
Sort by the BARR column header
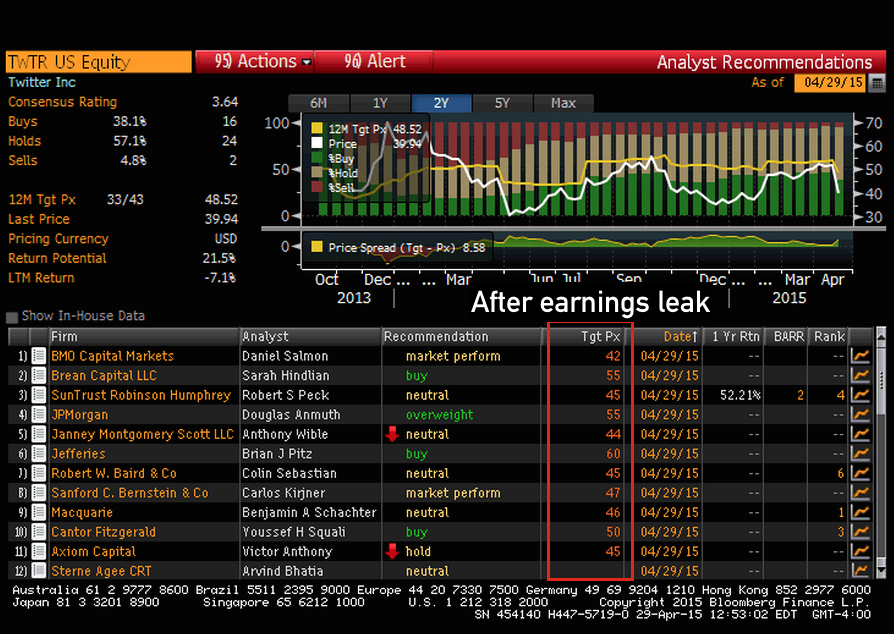(x=787, y=336)
